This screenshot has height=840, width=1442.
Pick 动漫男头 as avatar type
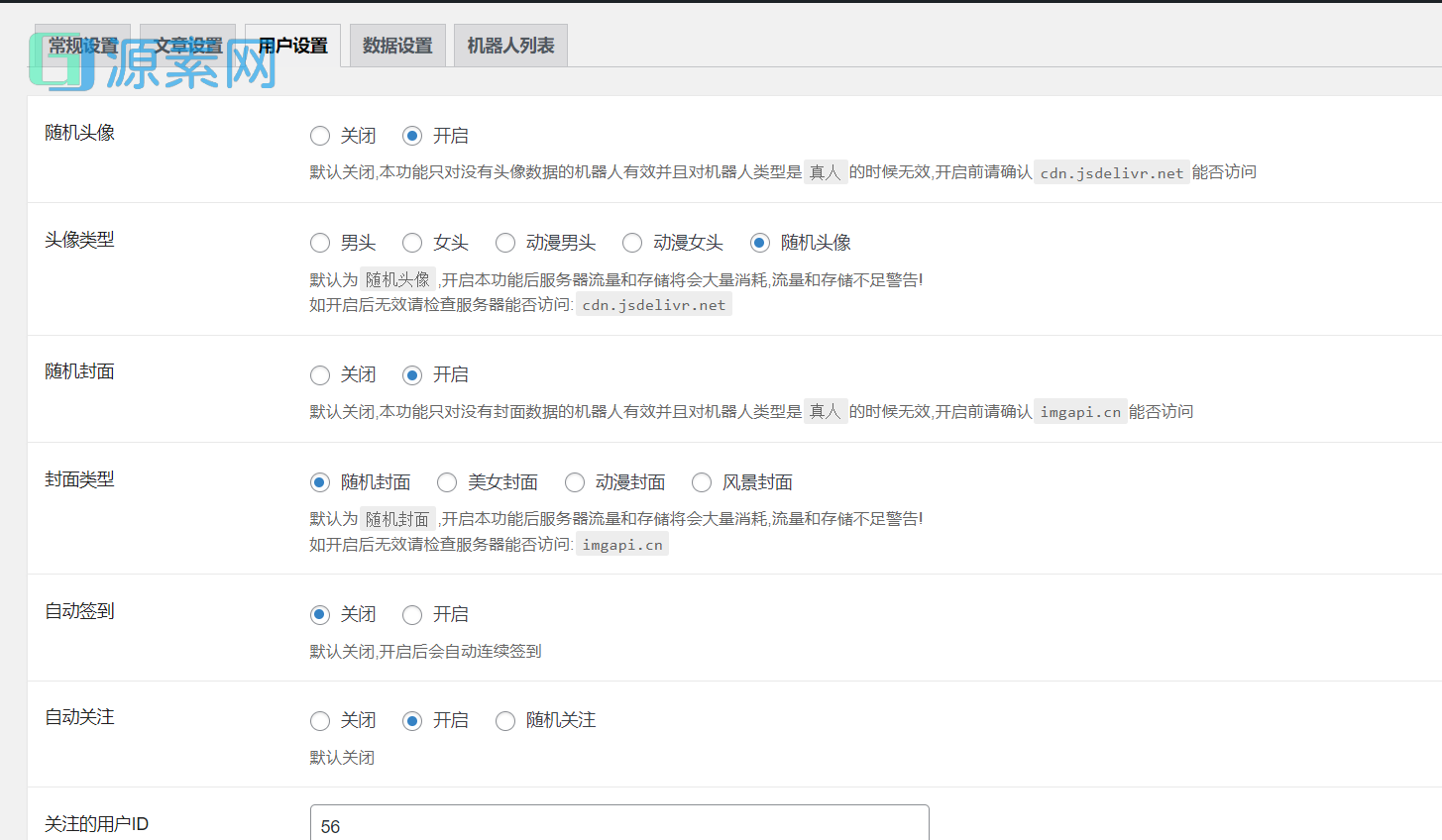(505, 243)
